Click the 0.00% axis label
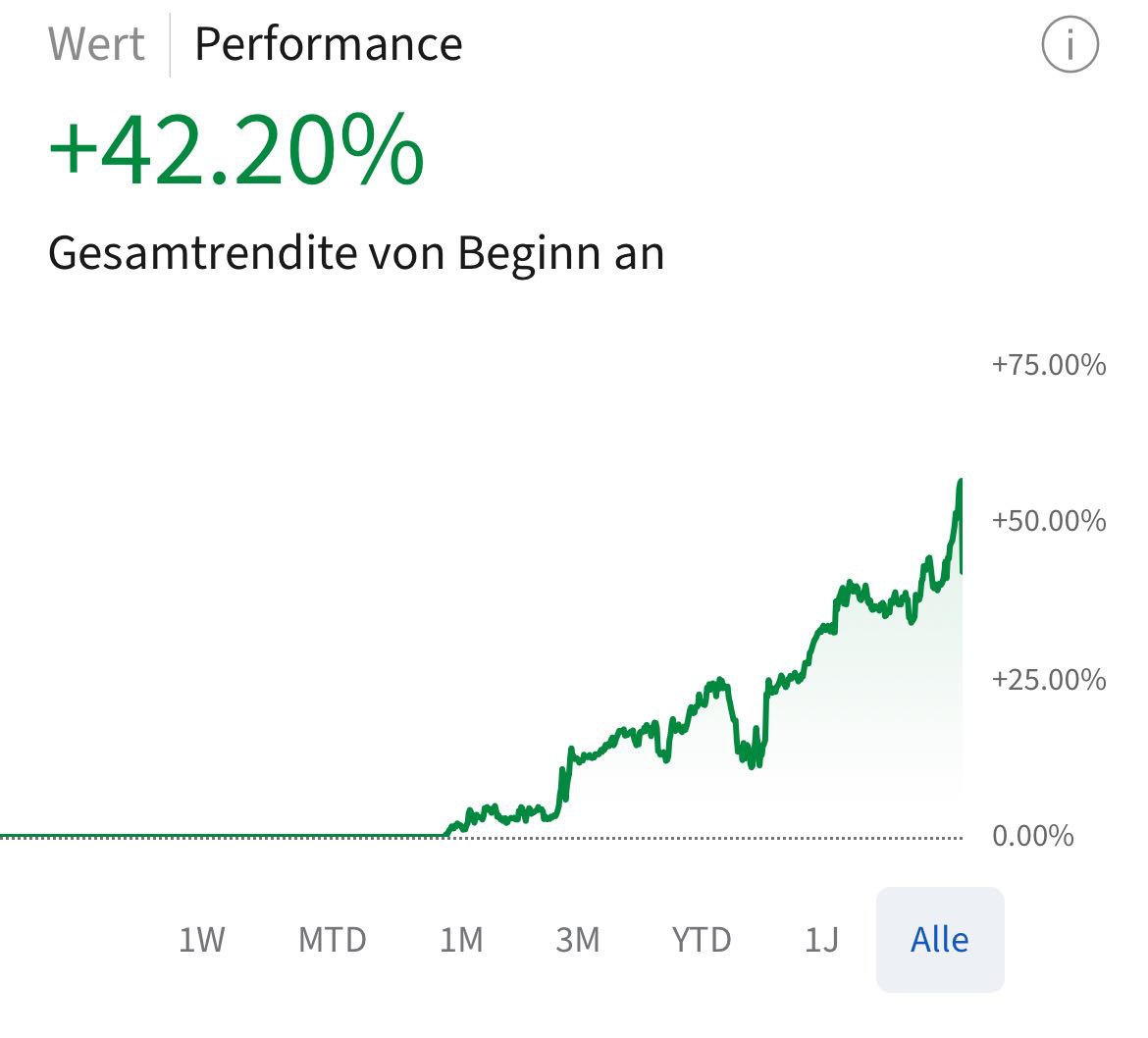Screen dimensions: 1148x1038 tap(1032, 836)
